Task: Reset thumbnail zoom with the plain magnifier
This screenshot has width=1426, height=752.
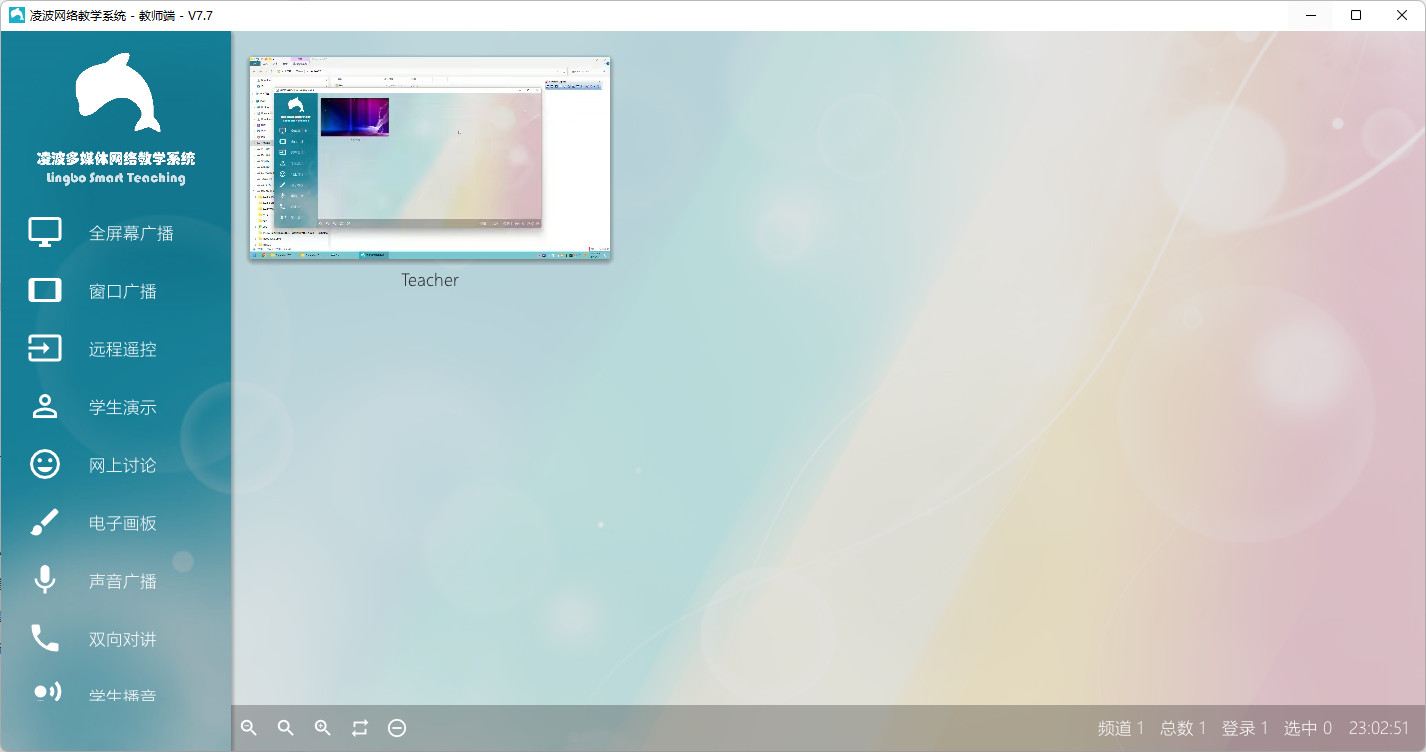Action: click(286, 728)
